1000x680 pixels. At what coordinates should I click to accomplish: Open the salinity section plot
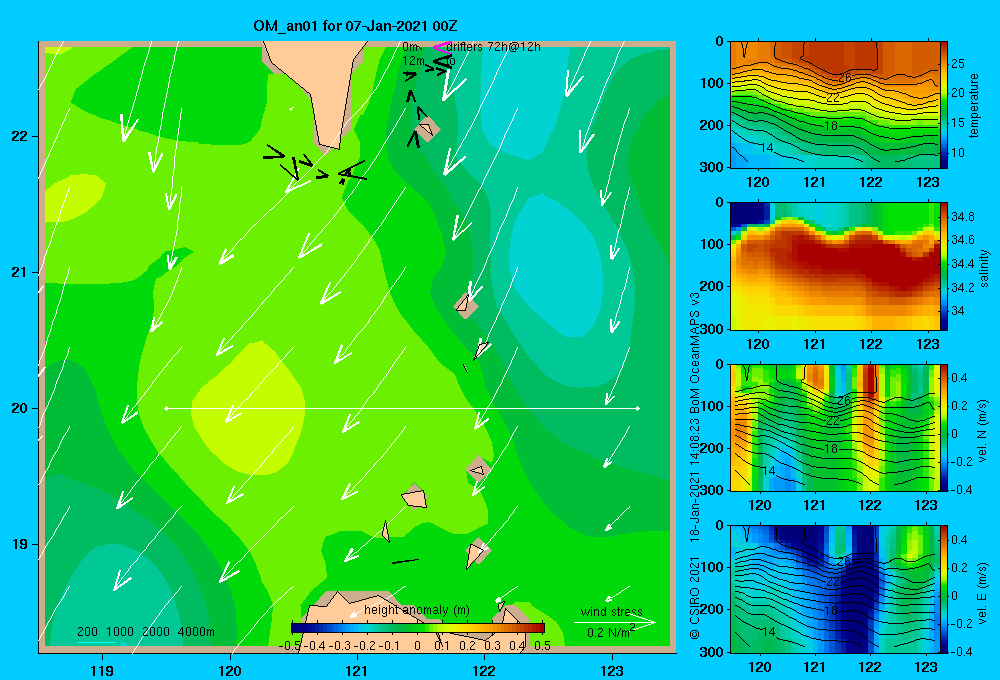point(834,266)
